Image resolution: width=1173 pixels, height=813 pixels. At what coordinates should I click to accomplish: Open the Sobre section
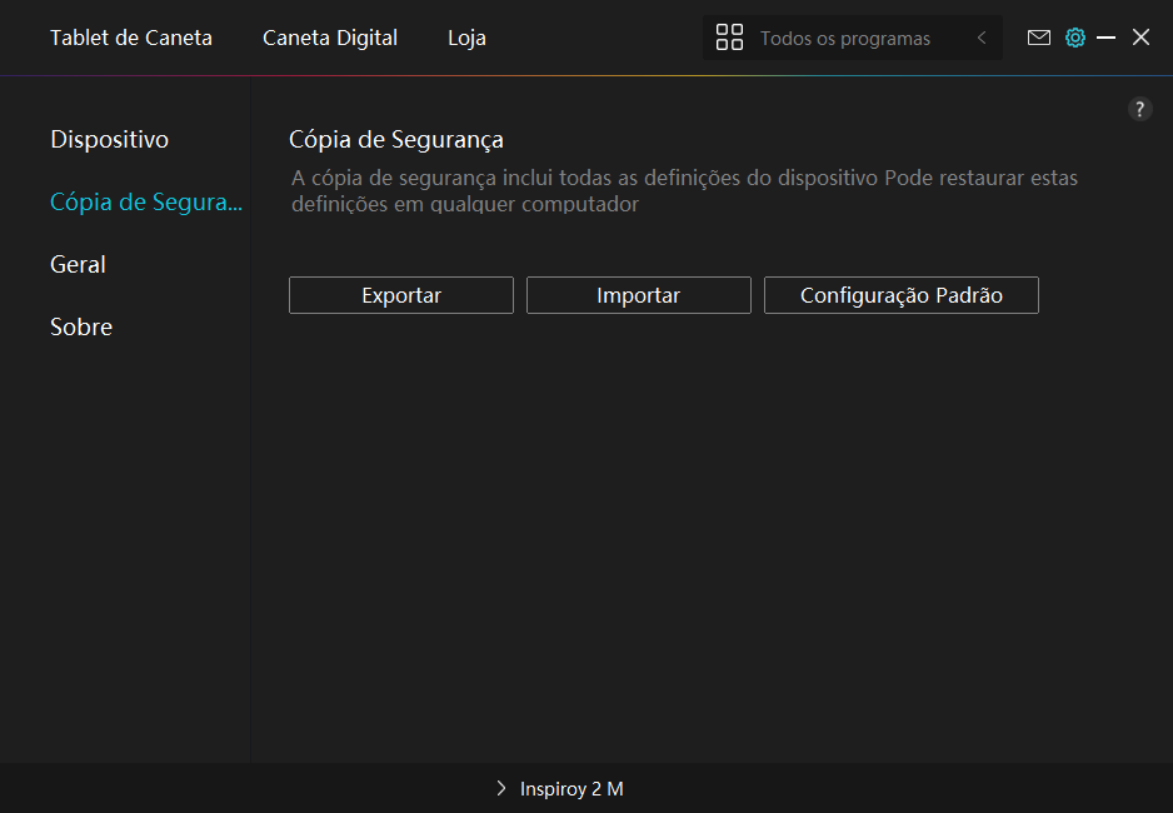pyautogui.click(x=81, y=327)
